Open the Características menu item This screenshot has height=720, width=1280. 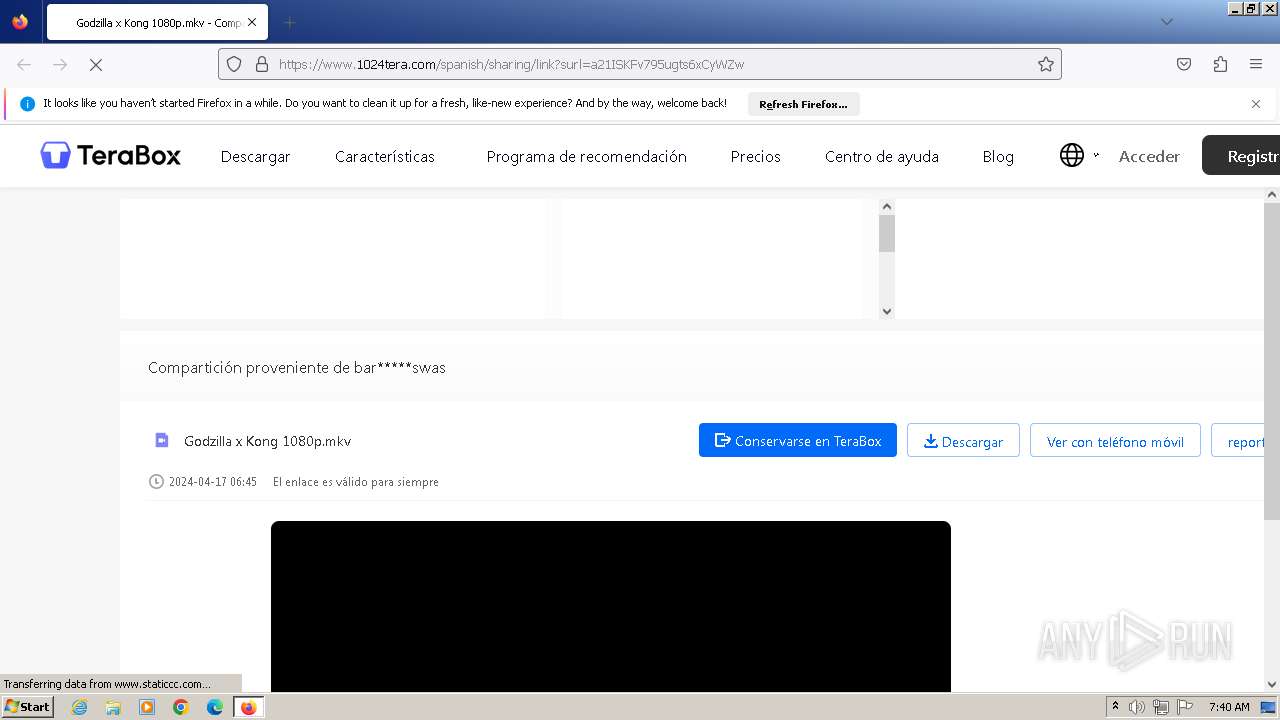385,156
